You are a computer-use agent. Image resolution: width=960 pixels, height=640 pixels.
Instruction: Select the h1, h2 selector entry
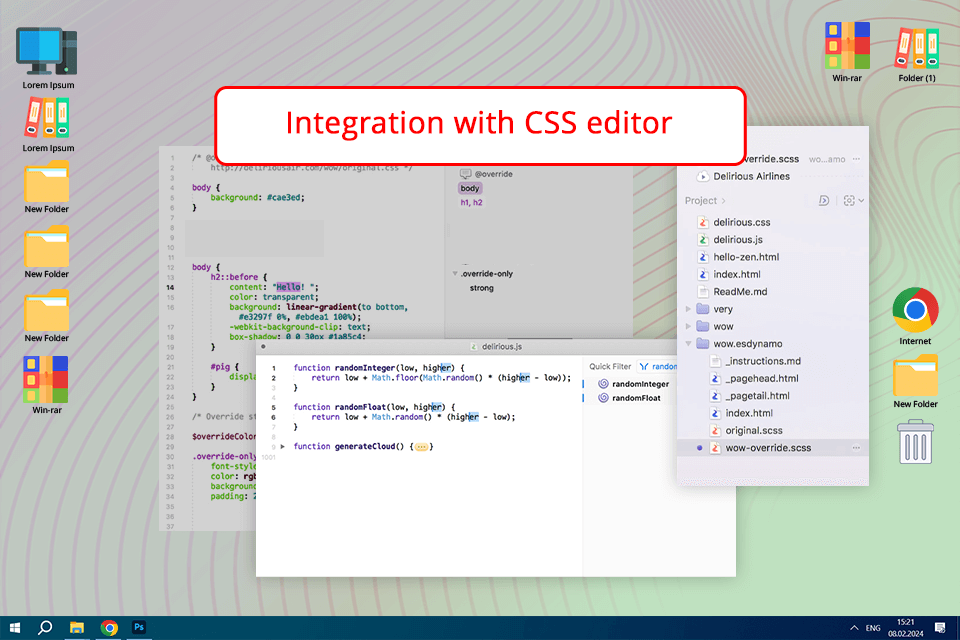(471, 203)
